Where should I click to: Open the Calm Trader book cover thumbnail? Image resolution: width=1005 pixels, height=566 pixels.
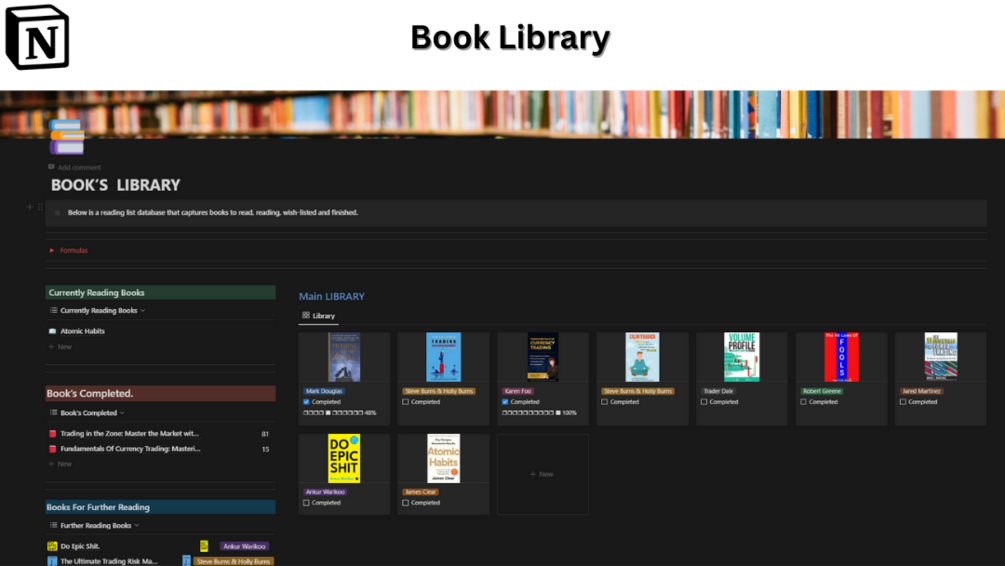pos(642,357)
